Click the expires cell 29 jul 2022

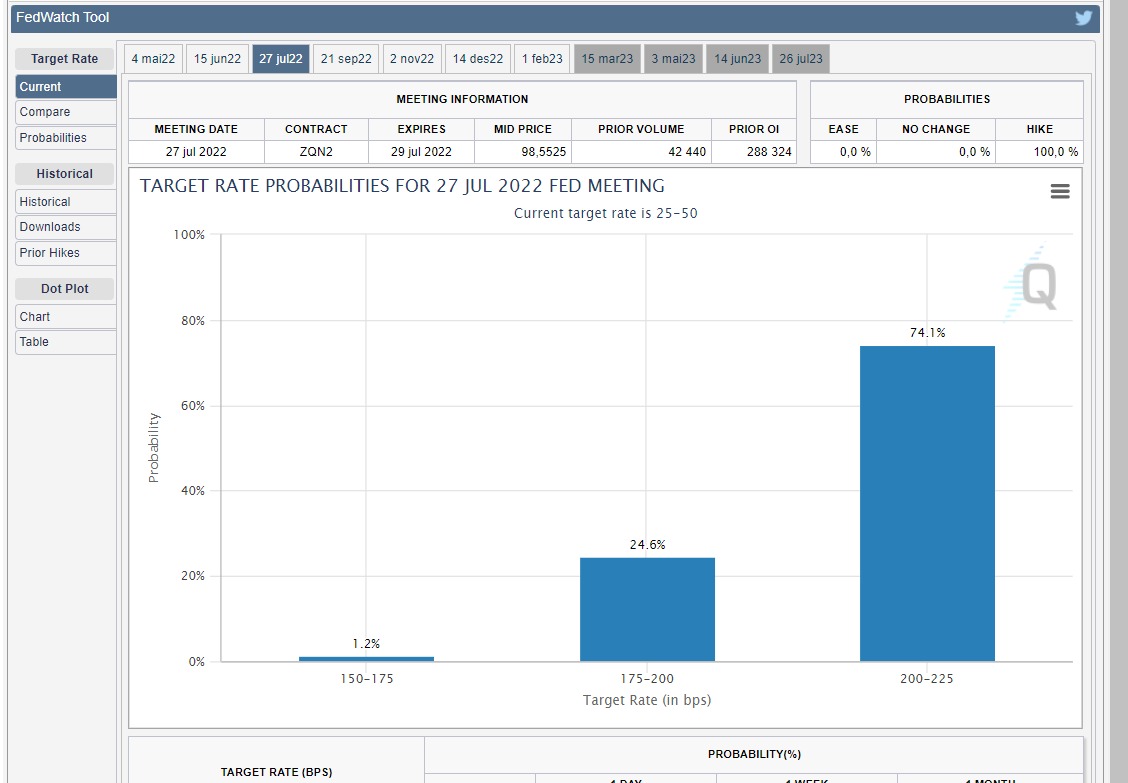[422, 152]
